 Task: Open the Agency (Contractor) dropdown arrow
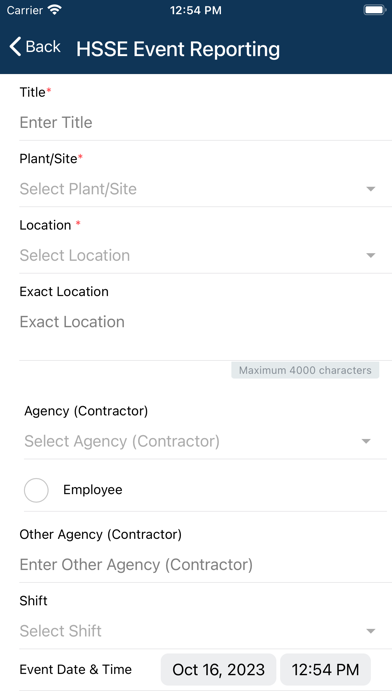pos(366,441)
